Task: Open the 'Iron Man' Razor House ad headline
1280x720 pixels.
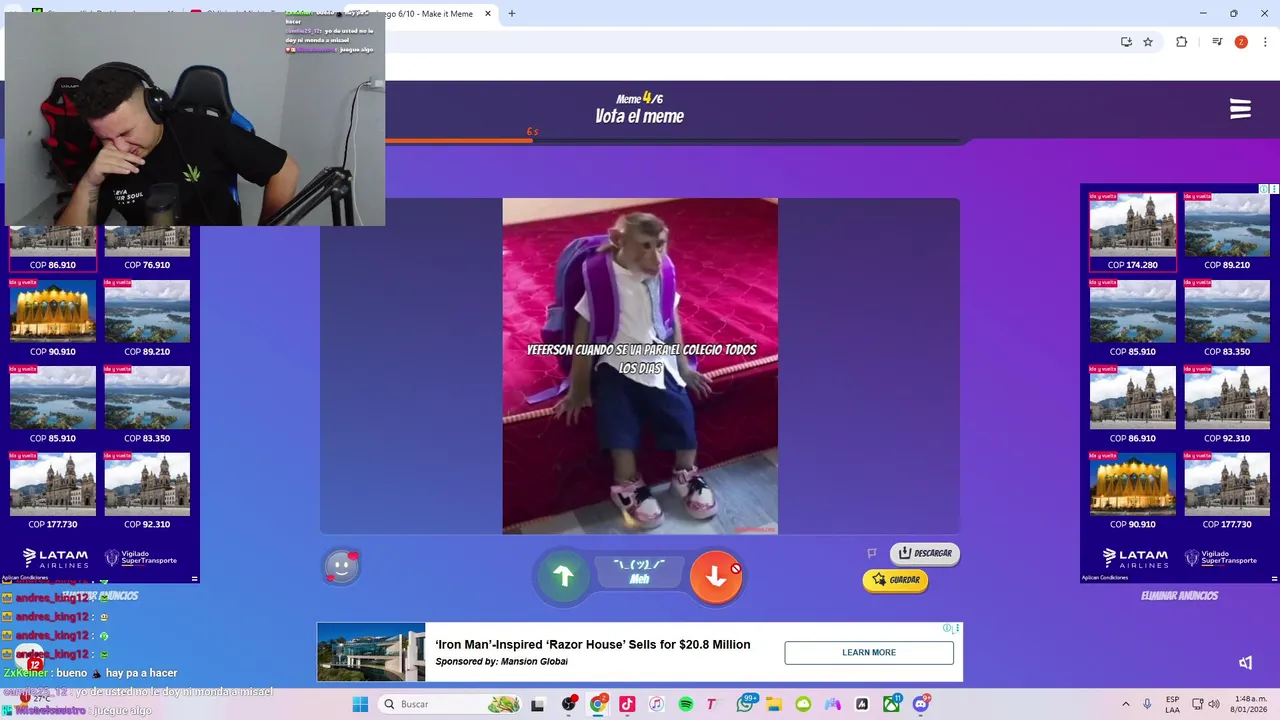Action: pyautogui.click(x=593, y=645)
